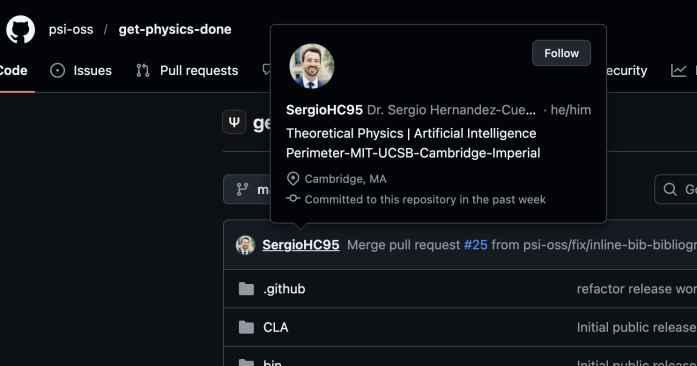Screen dimensions: 697x366
Task: Open Initial public release commit for CLA
Action: [637, 327]
